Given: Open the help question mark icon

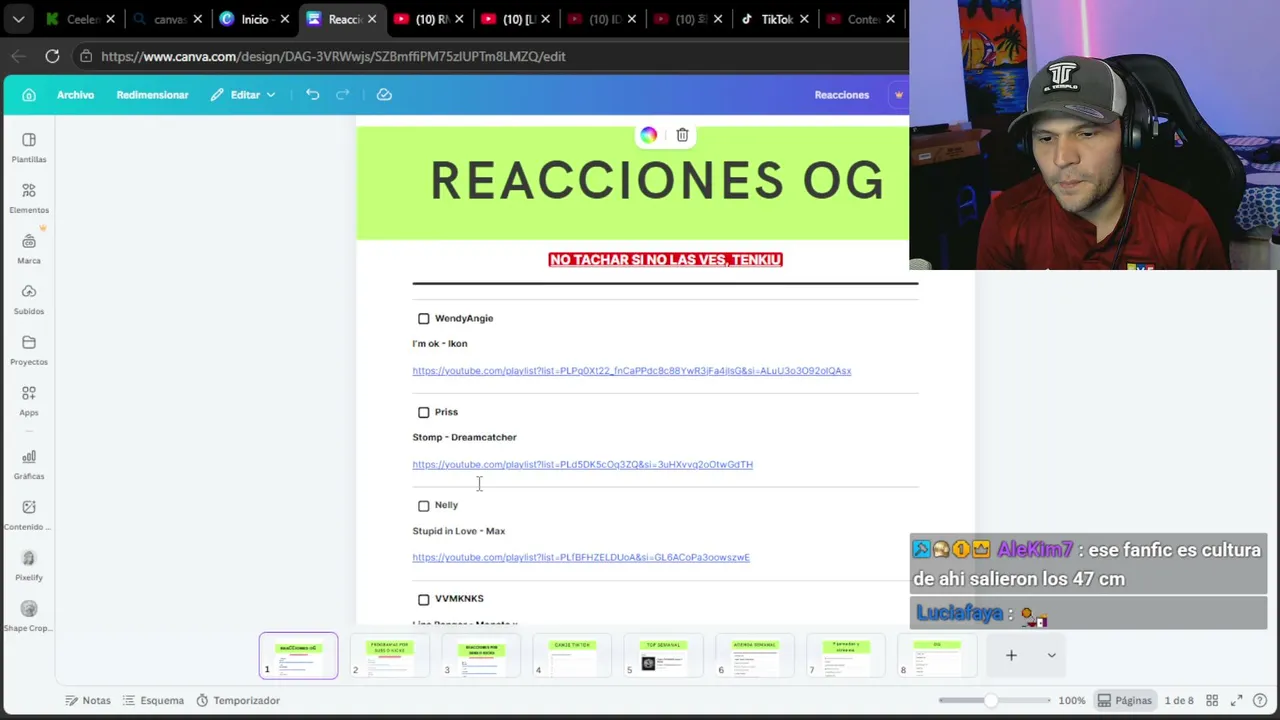Looking at the screenshot, I should [x=1260, y=700].
